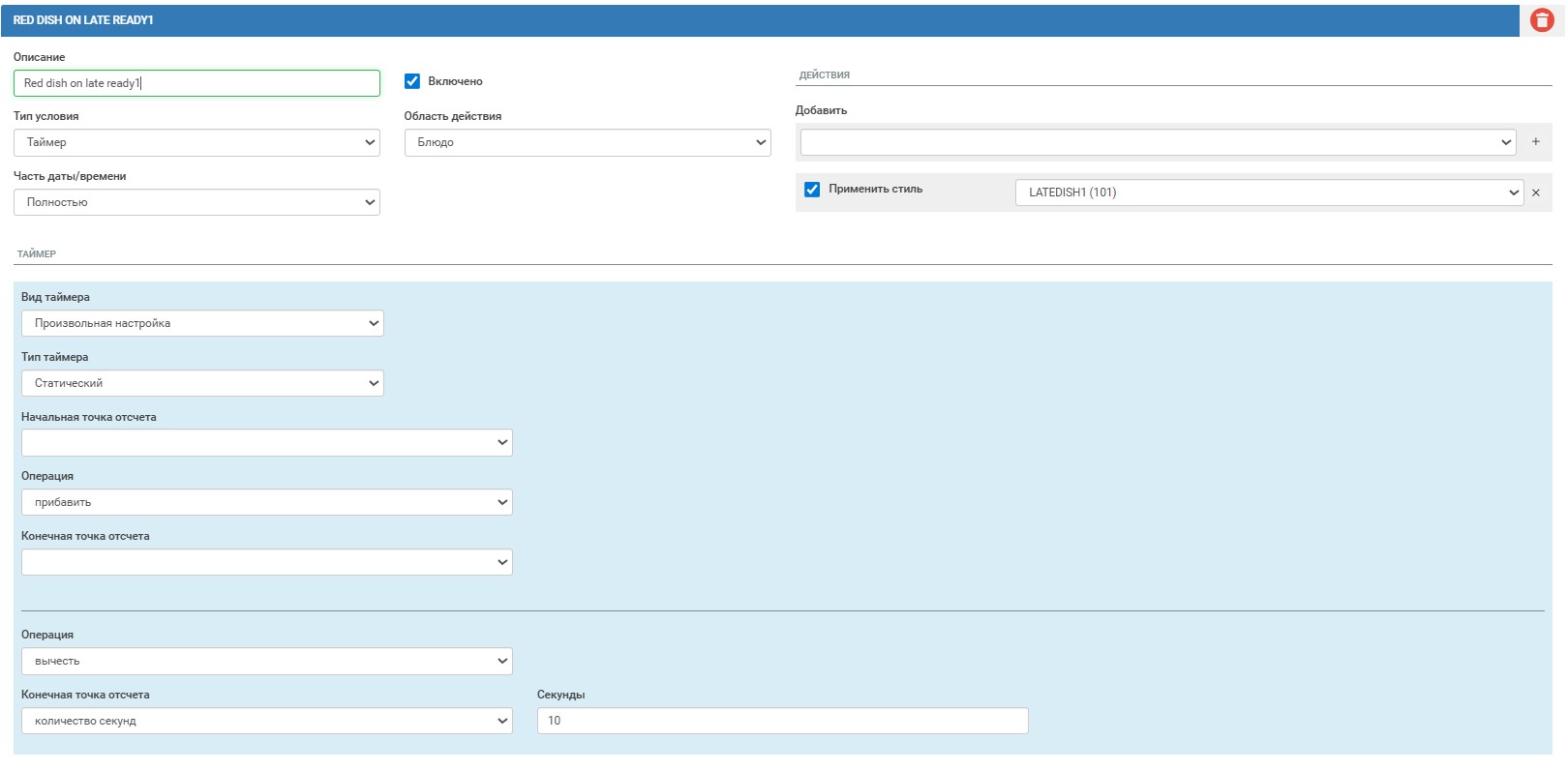The width and height of the screenshot is (1568, 771).
Task: Click the Секунды input field
Action: pos(782,721)
